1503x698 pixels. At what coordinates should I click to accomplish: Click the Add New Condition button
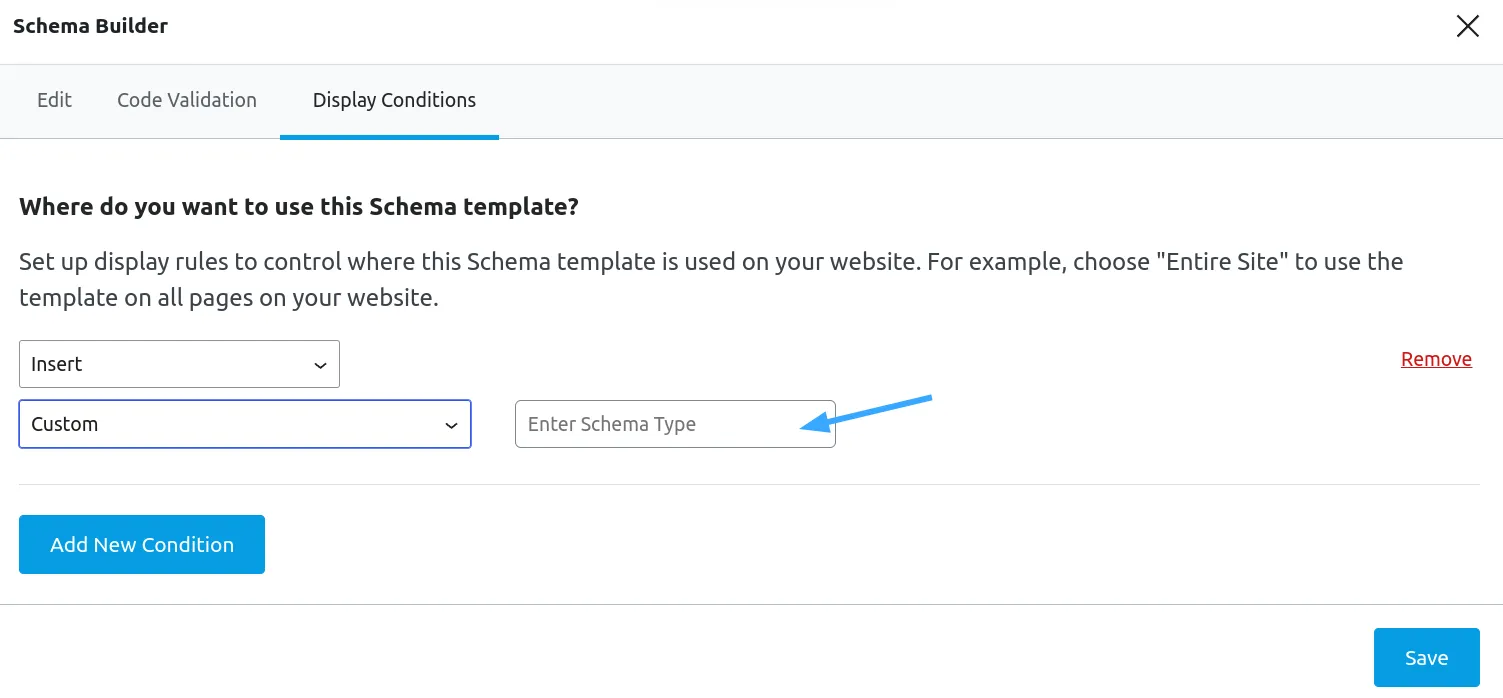coord(142,544)
